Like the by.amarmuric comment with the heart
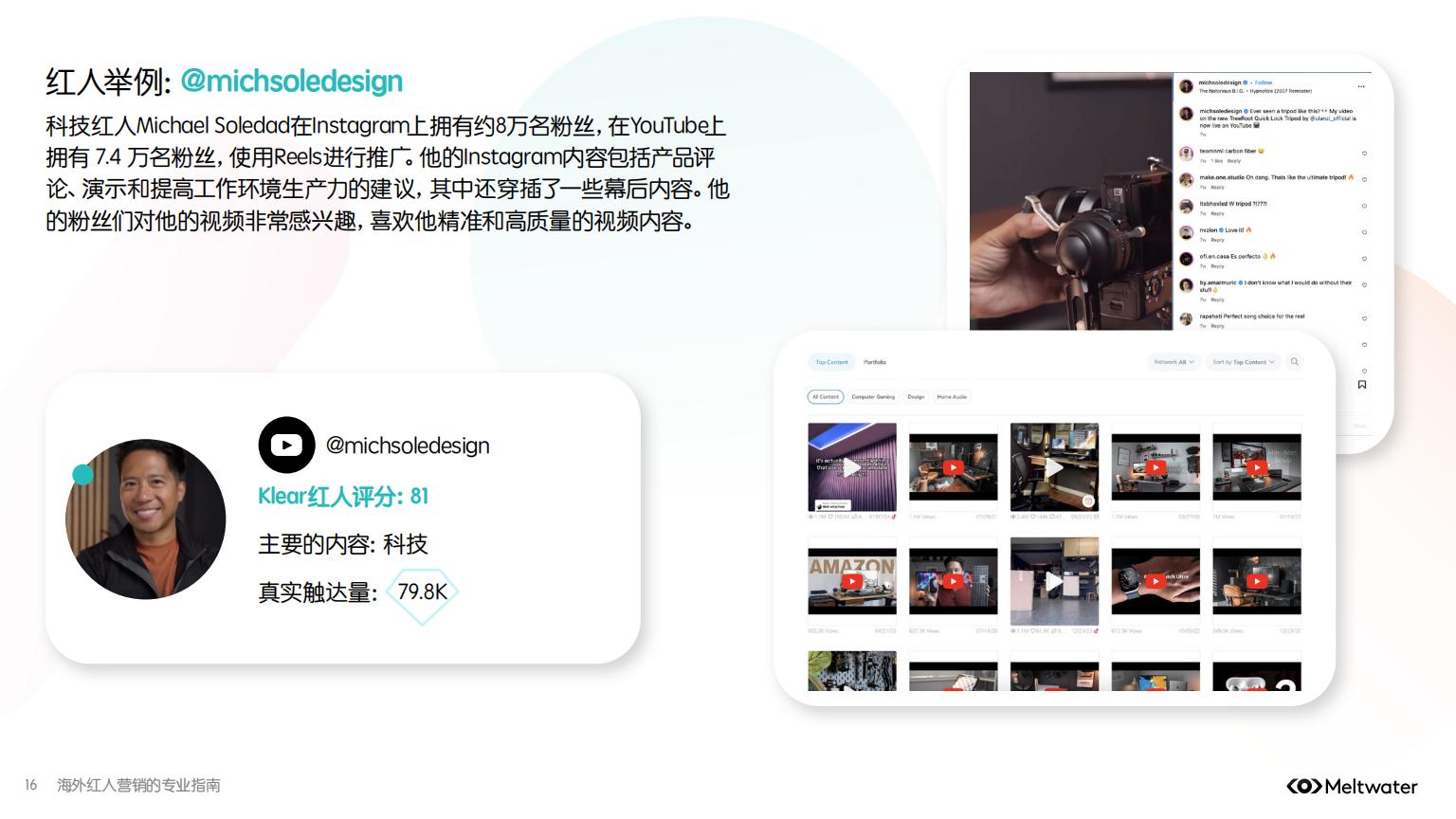The image size is (1456, 819). click(x=1364, y=284)
